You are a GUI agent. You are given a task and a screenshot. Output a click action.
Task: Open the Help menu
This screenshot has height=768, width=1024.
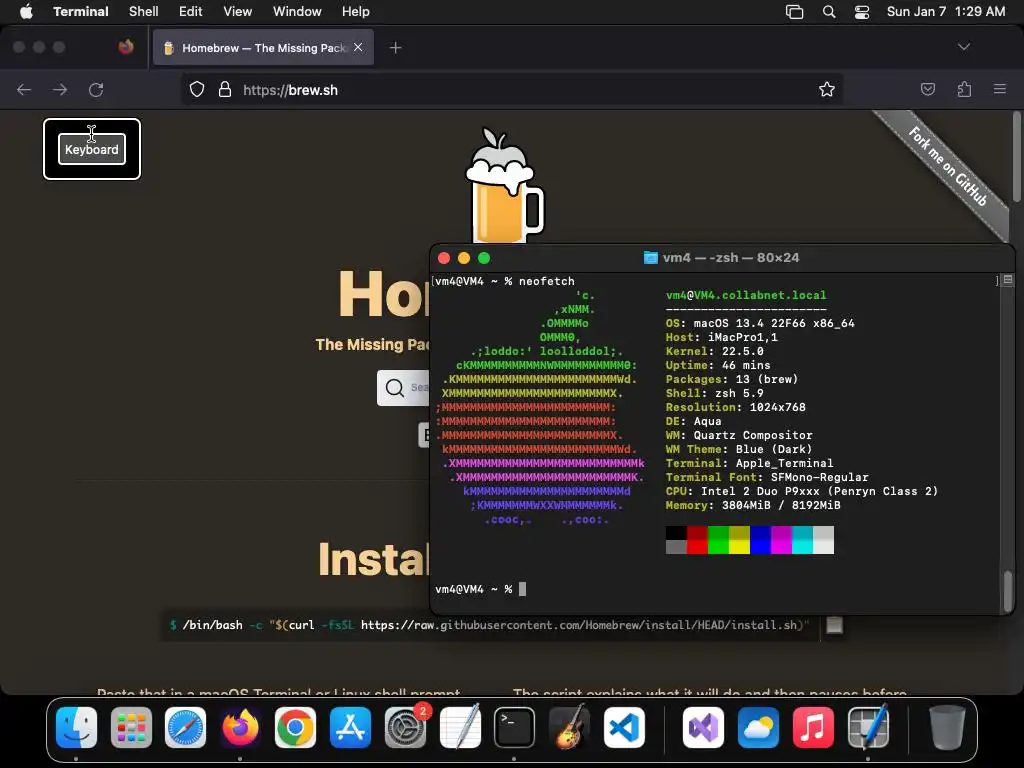[x=356, y=12]
